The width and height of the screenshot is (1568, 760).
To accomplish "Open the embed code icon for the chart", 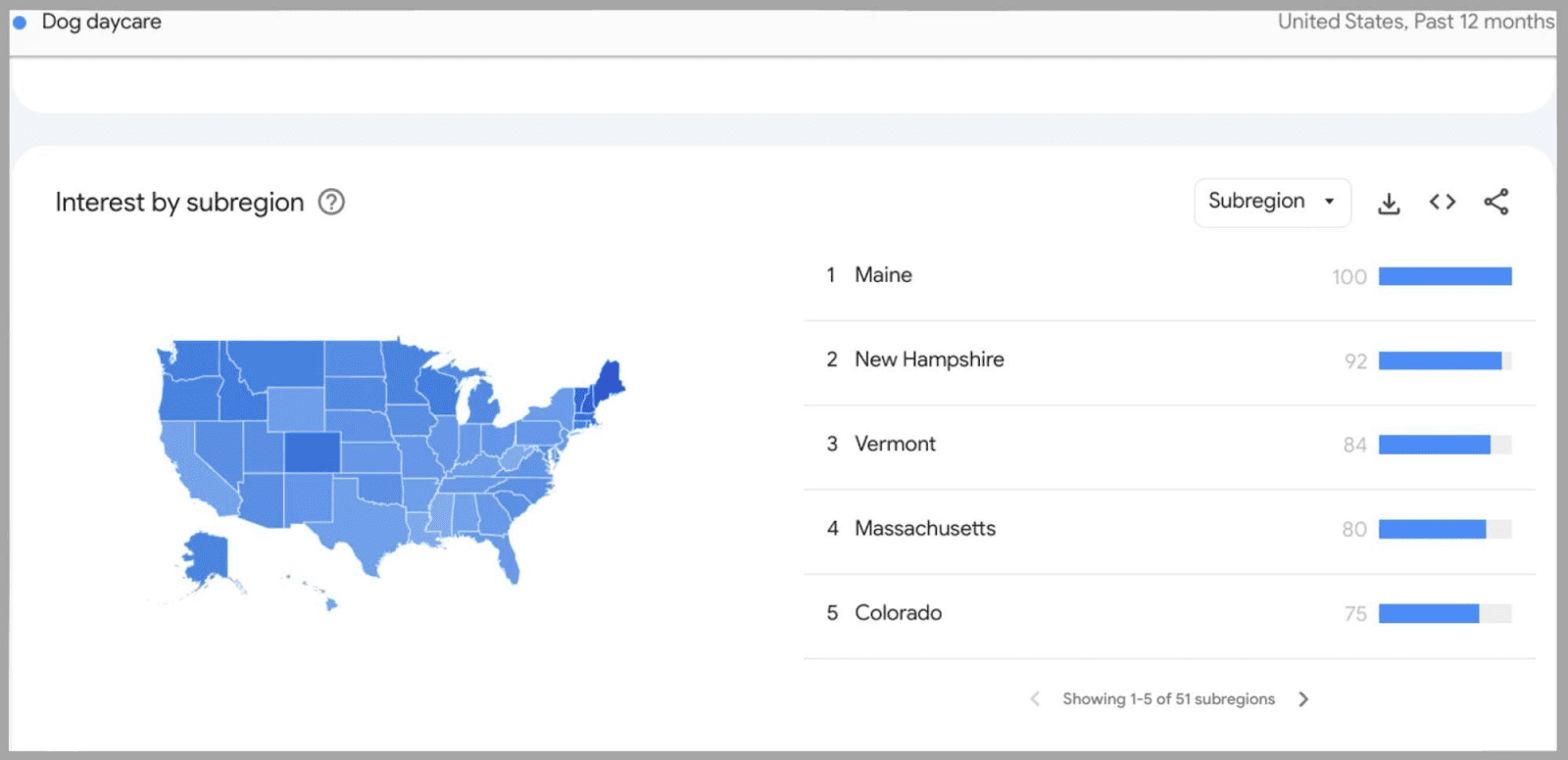I will (1441, 202).
